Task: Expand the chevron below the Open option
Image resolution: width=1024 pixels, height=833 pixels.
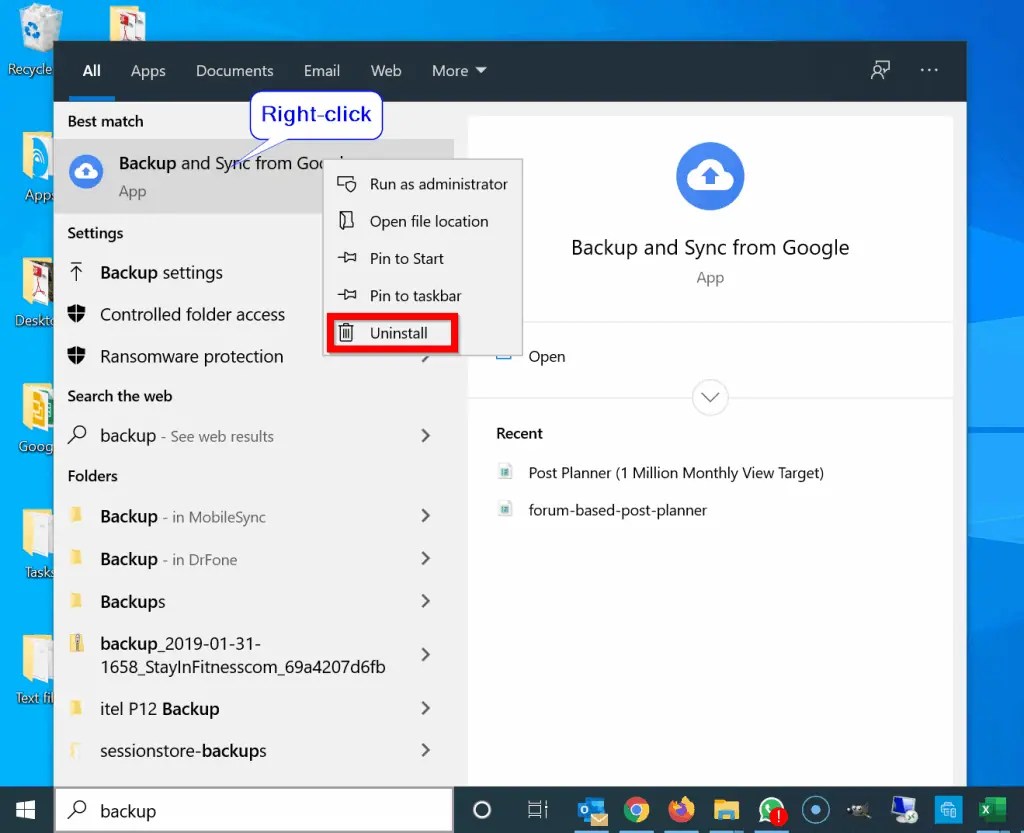Action: pos(710,397)
